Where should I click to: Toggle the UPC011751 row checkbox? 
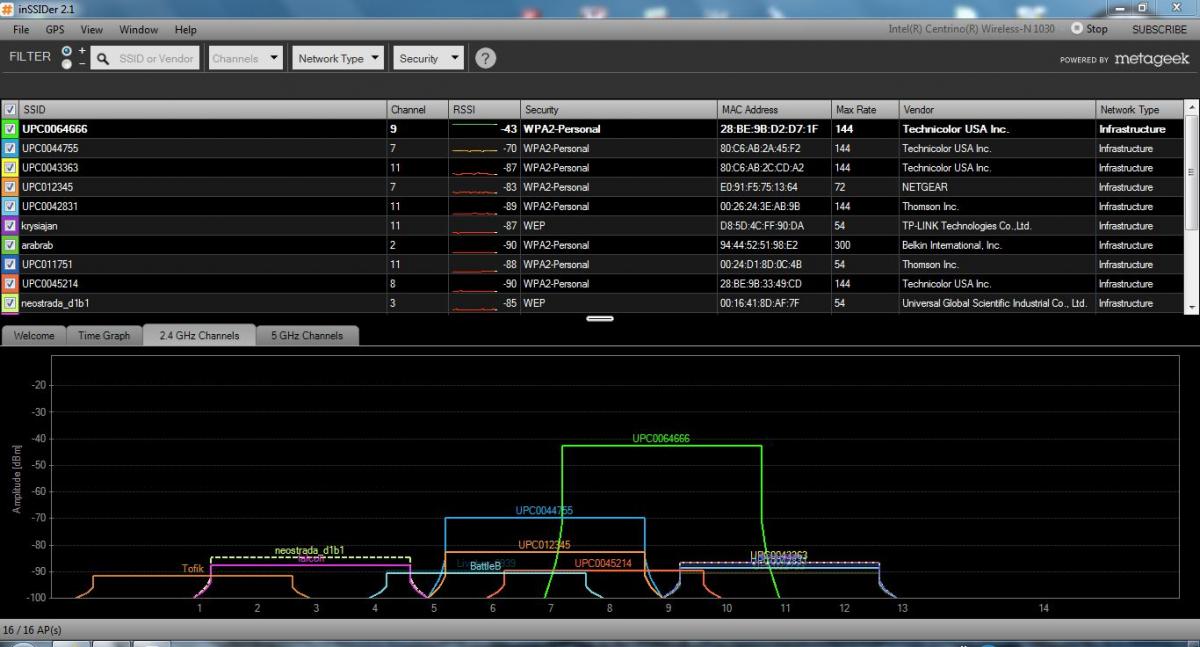10,264
